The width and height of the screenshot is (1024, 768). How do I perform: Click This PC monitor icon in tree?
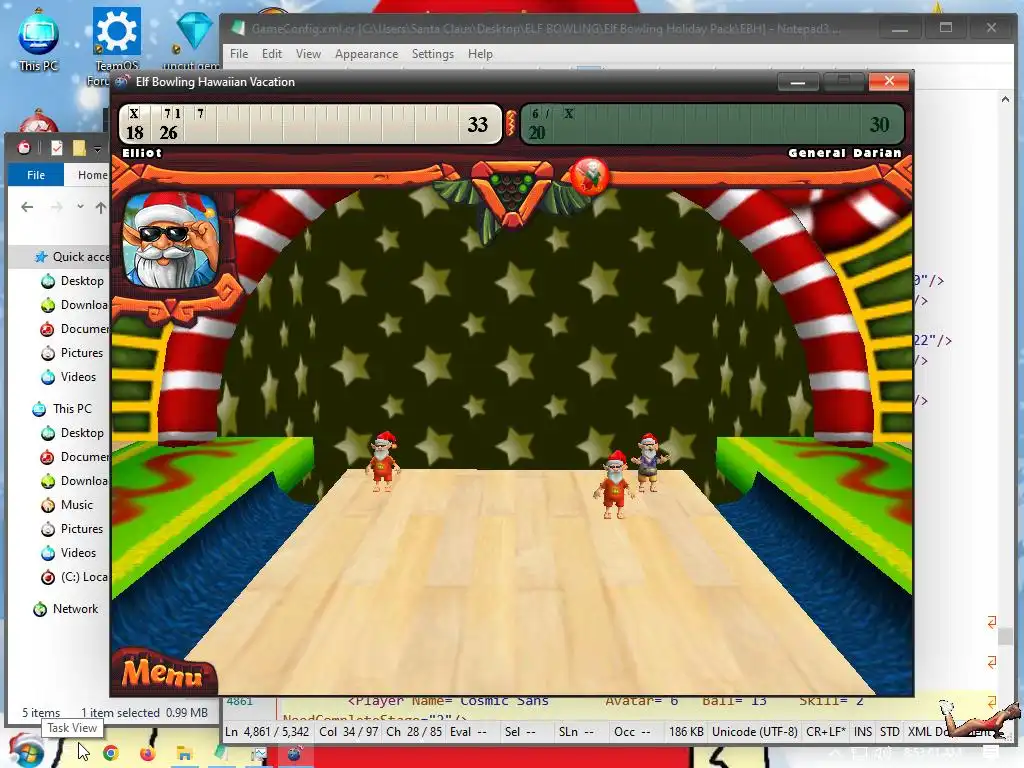tap(39, 409)
